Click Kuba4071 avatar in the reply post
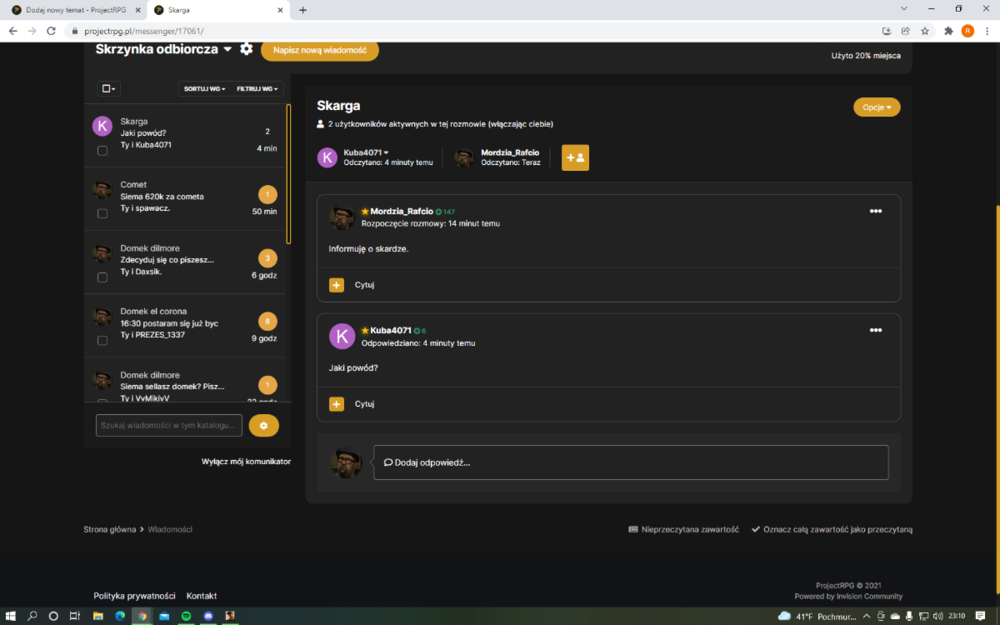 coord(342,336)
